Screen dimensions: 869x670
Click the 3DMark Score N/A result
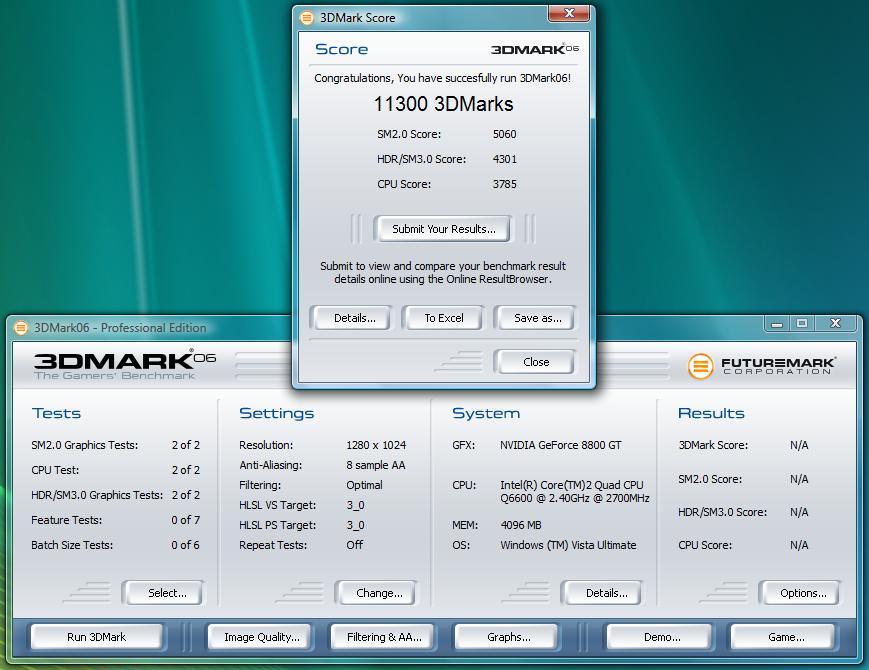point(799,445)
